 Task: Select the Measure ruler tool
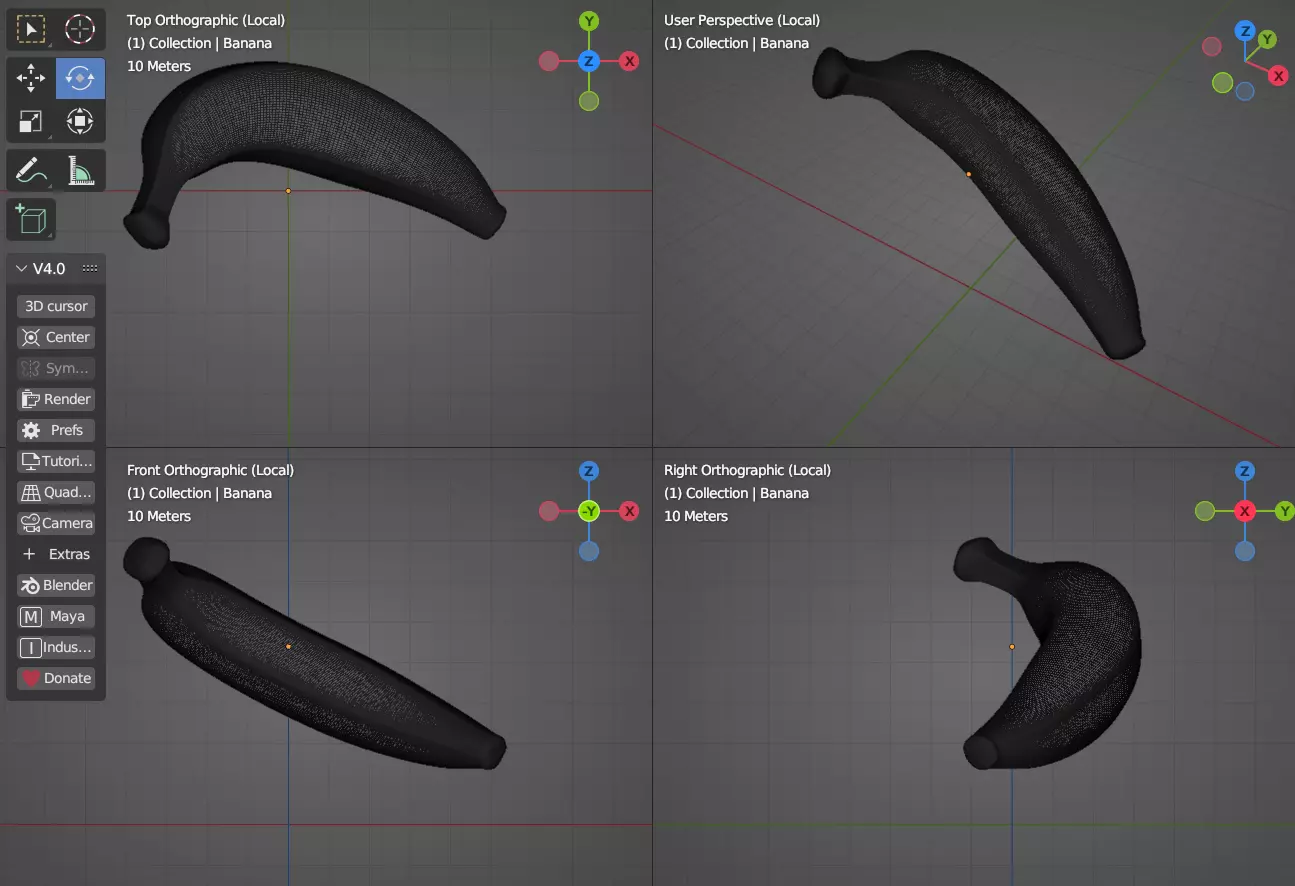80,171
